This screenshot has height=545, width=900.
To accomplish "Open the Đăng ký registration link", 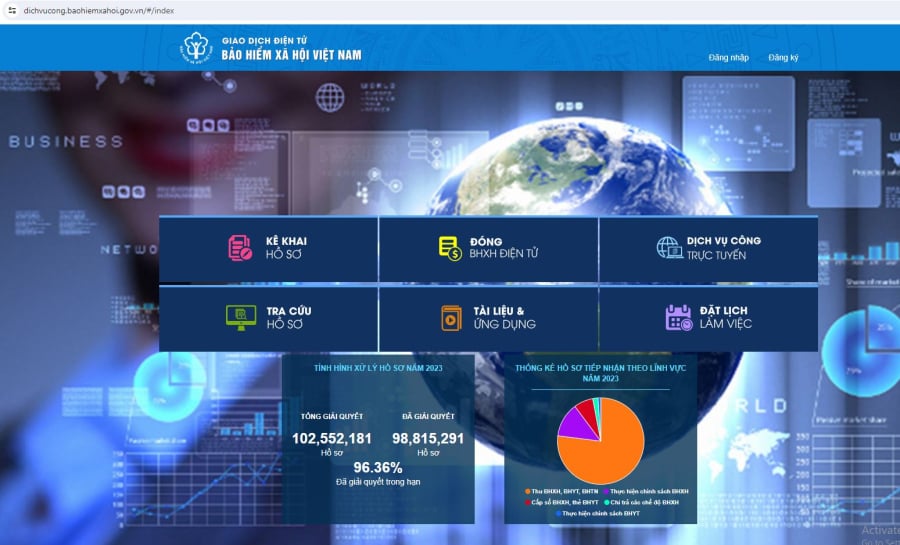I will point(783,57).
